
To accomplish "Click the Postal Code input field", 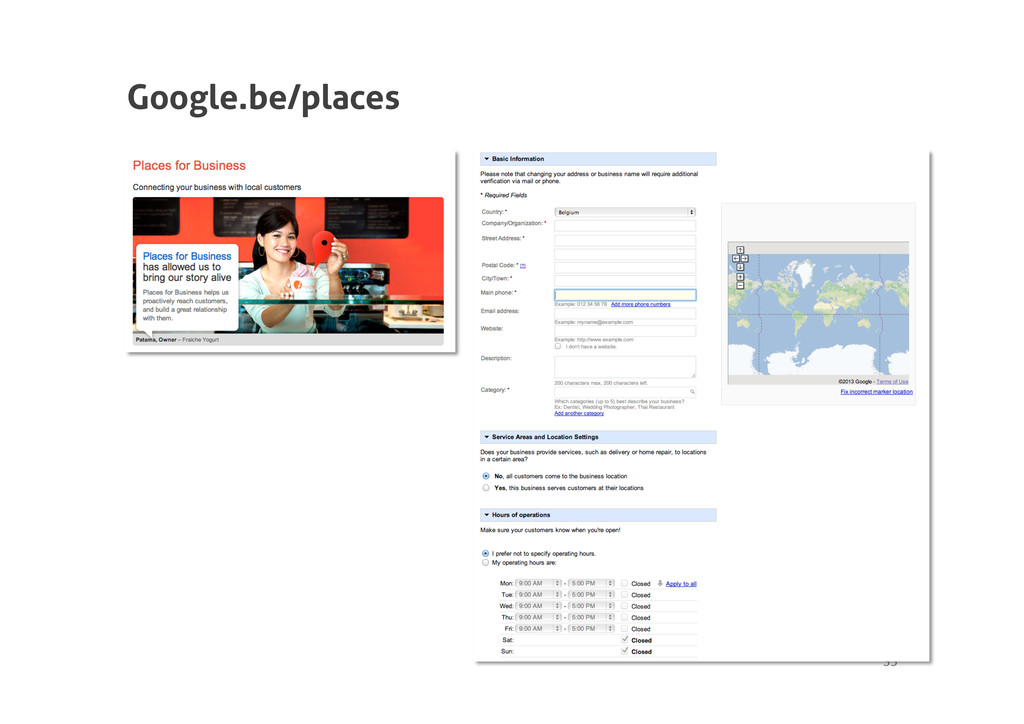I will tap(625, 268).
